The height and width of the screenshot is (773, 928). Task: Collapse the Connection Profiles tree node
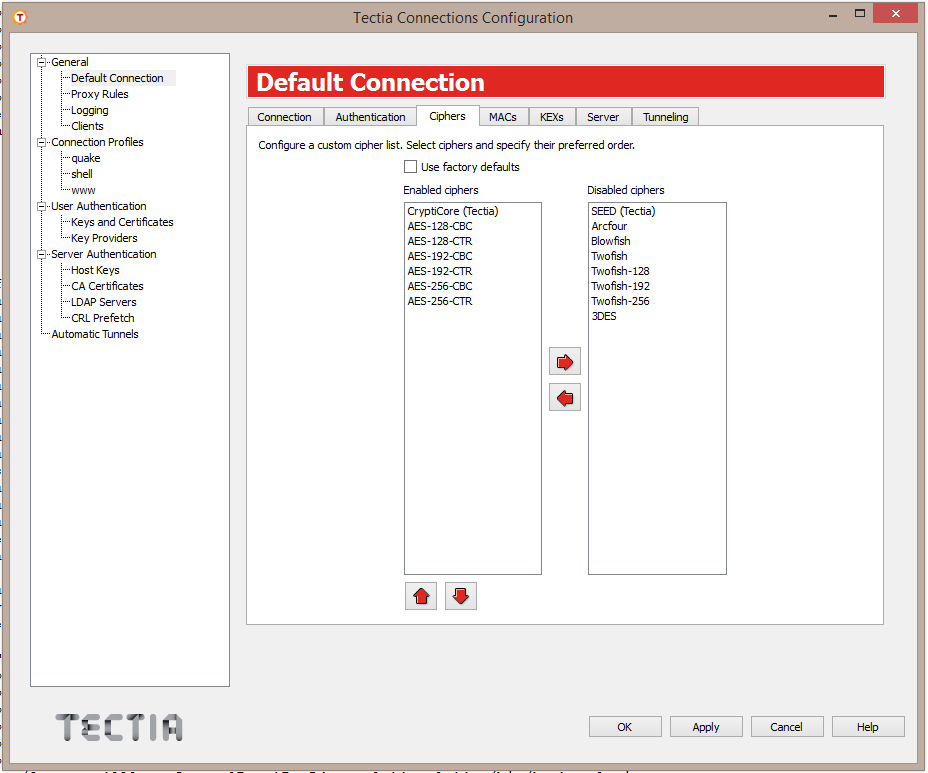coord(41,142)
